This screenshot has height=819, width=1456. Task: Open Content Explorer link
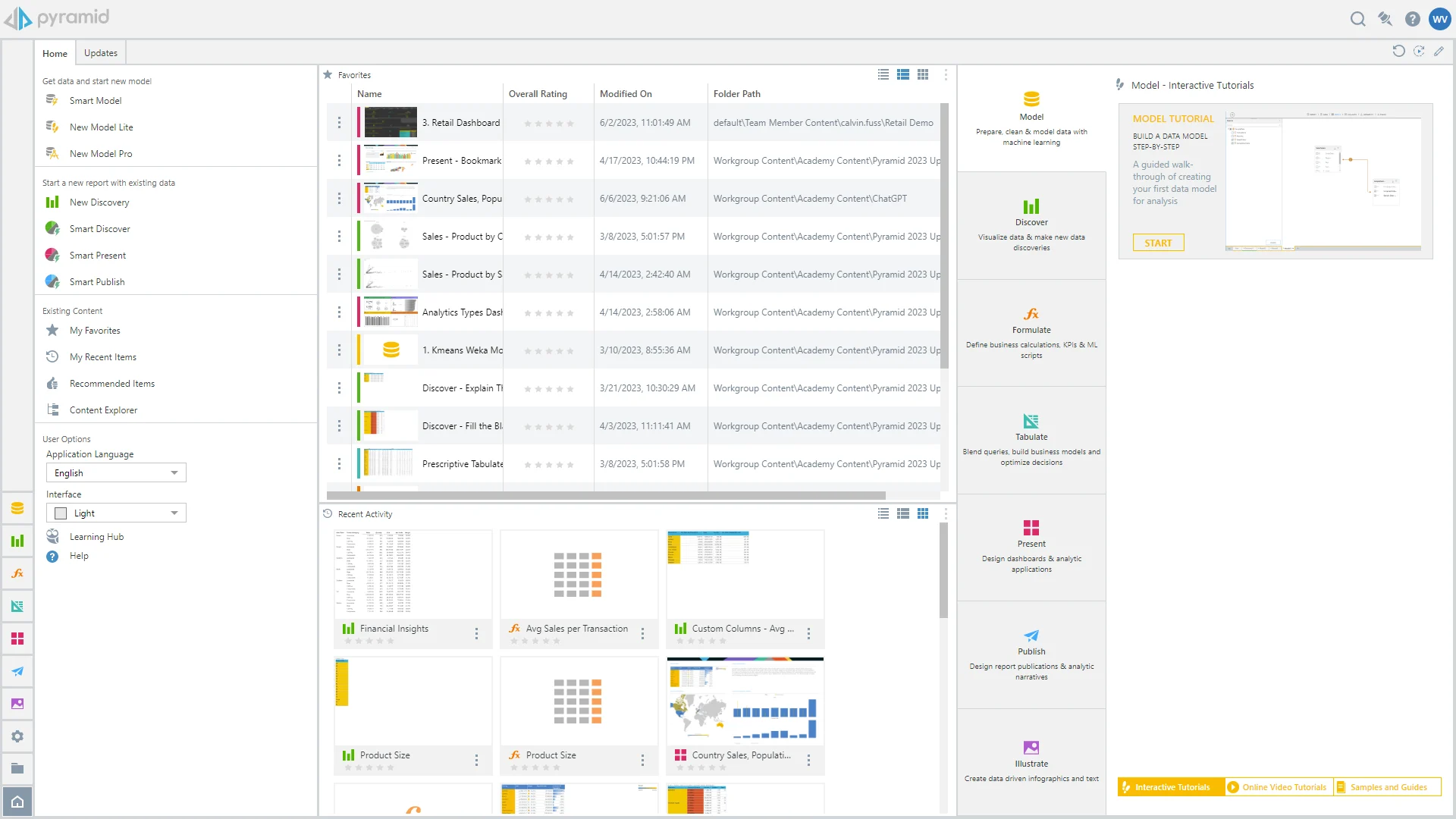(103, 410)
